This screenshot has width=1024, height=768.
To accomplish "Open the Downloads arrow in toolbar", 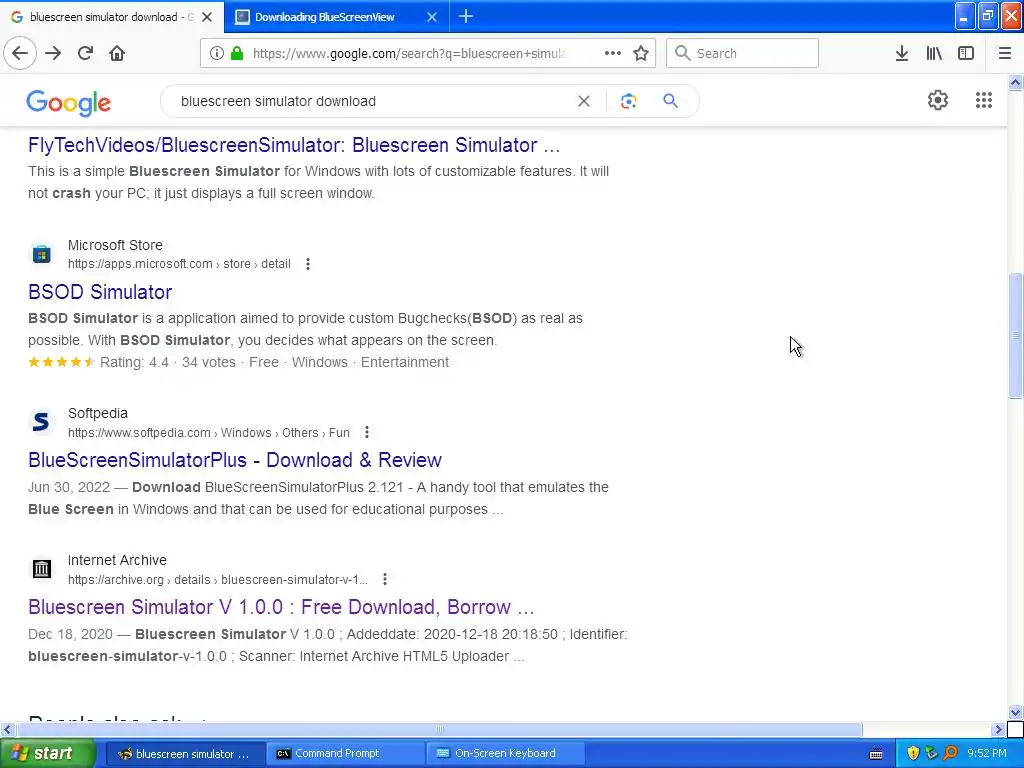I will click(902, 54).
